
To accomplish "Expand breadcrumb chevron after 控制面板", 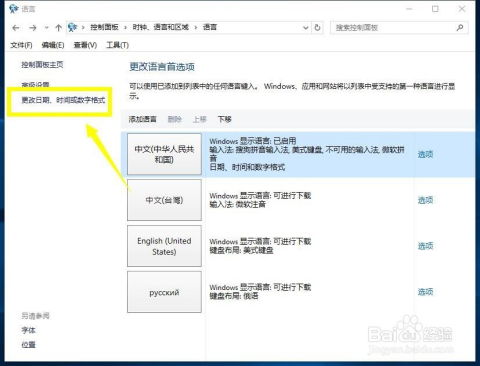I will (x=126, y=28).
